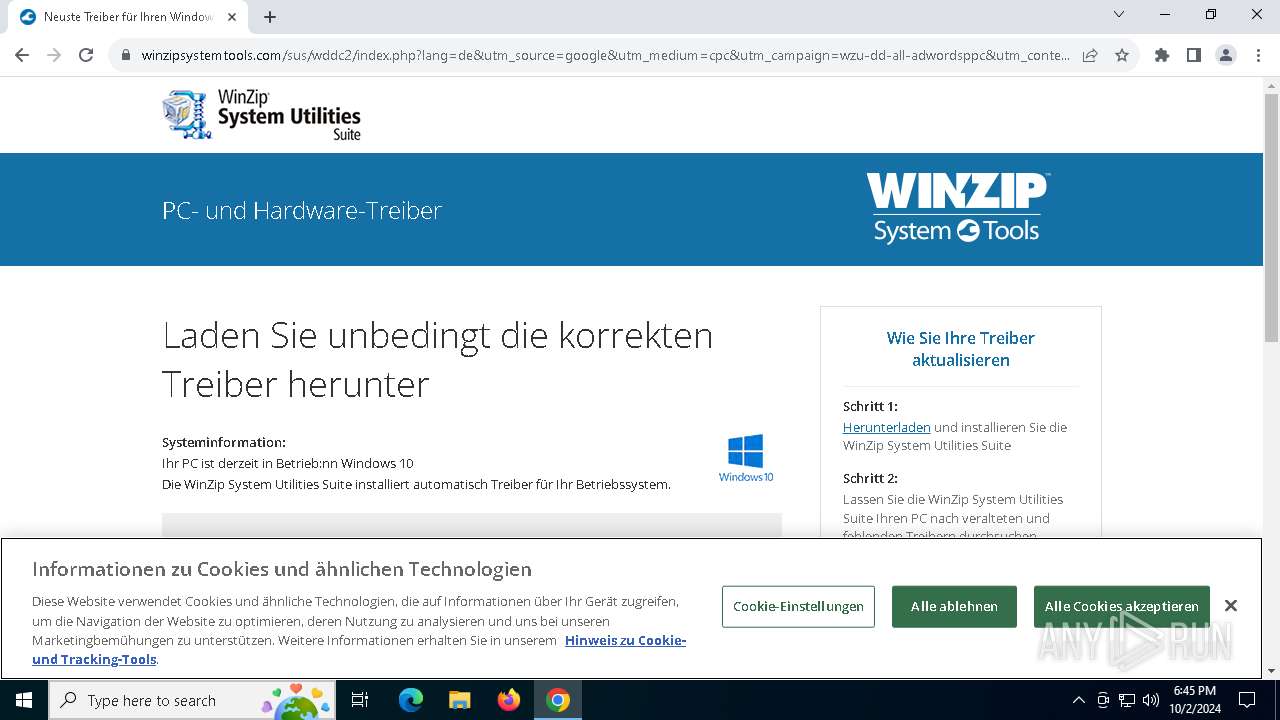Viewport: 1280px width, 720px height.
Task: Bookmark this page with the star
Action: [x=1122, y=55]
